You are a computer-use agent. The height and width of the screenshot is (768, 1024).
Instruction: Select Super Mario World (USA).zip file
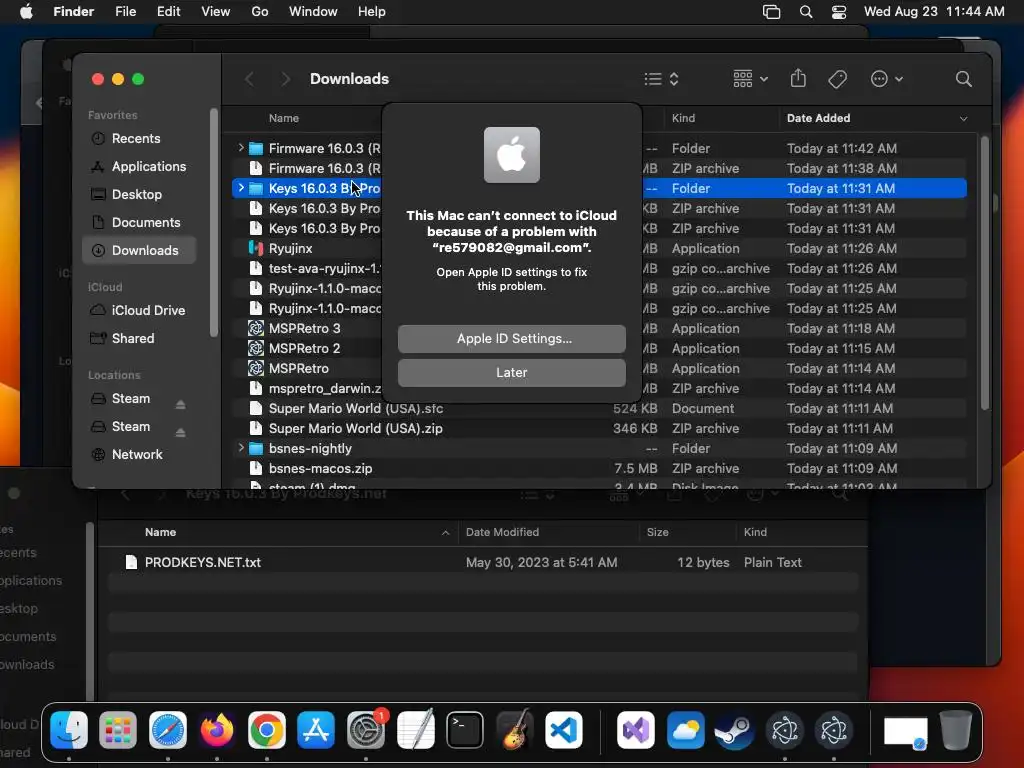click(x=599, y=428)
